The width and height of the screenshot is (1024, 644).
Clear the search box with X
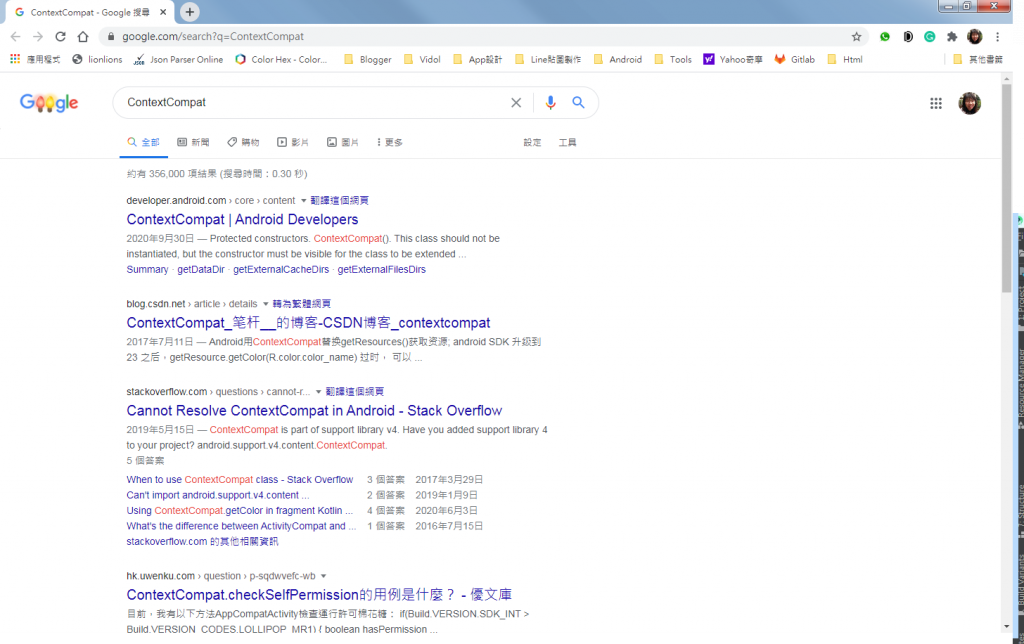(x=516, y=103)
